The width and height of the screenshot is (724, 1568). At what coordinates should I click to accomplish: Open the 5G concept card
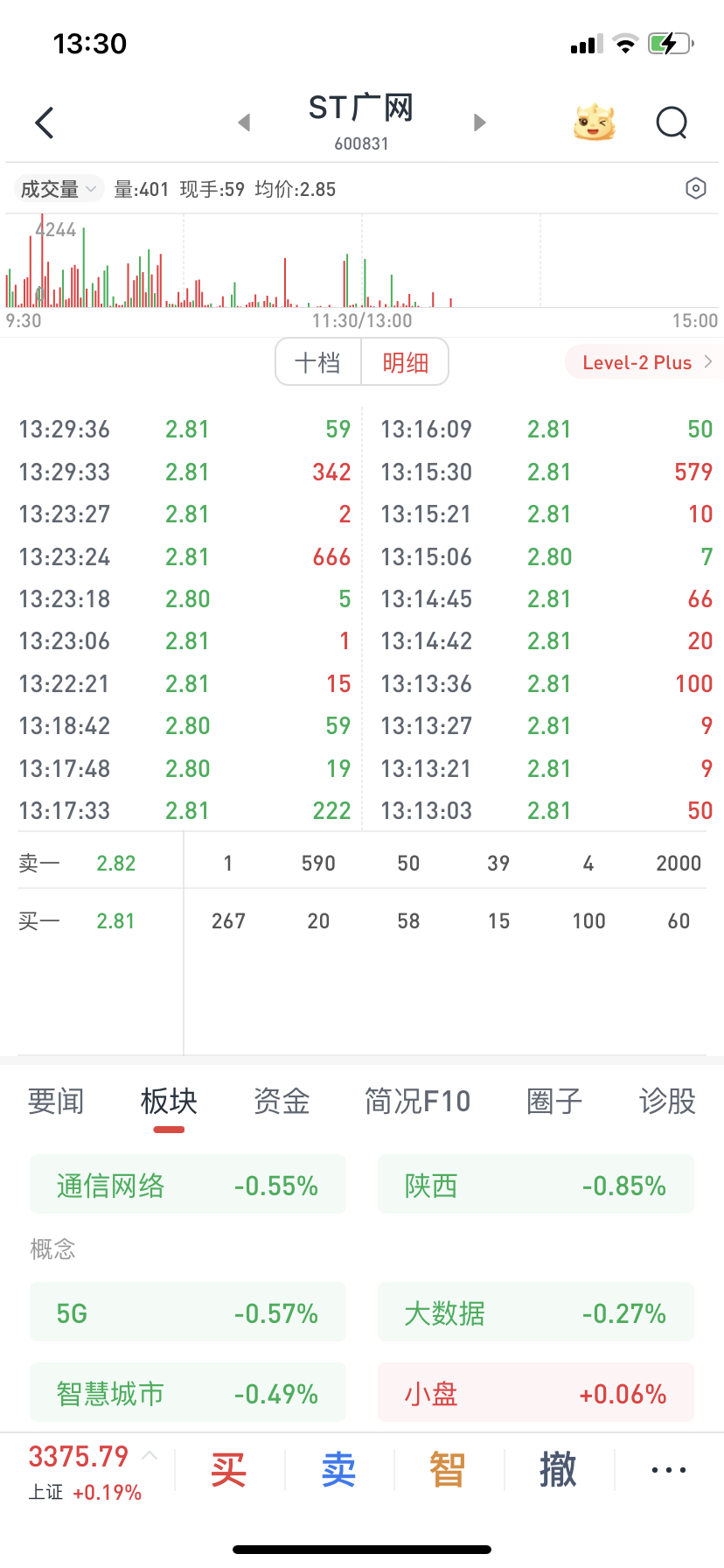tap(188, 1312)
